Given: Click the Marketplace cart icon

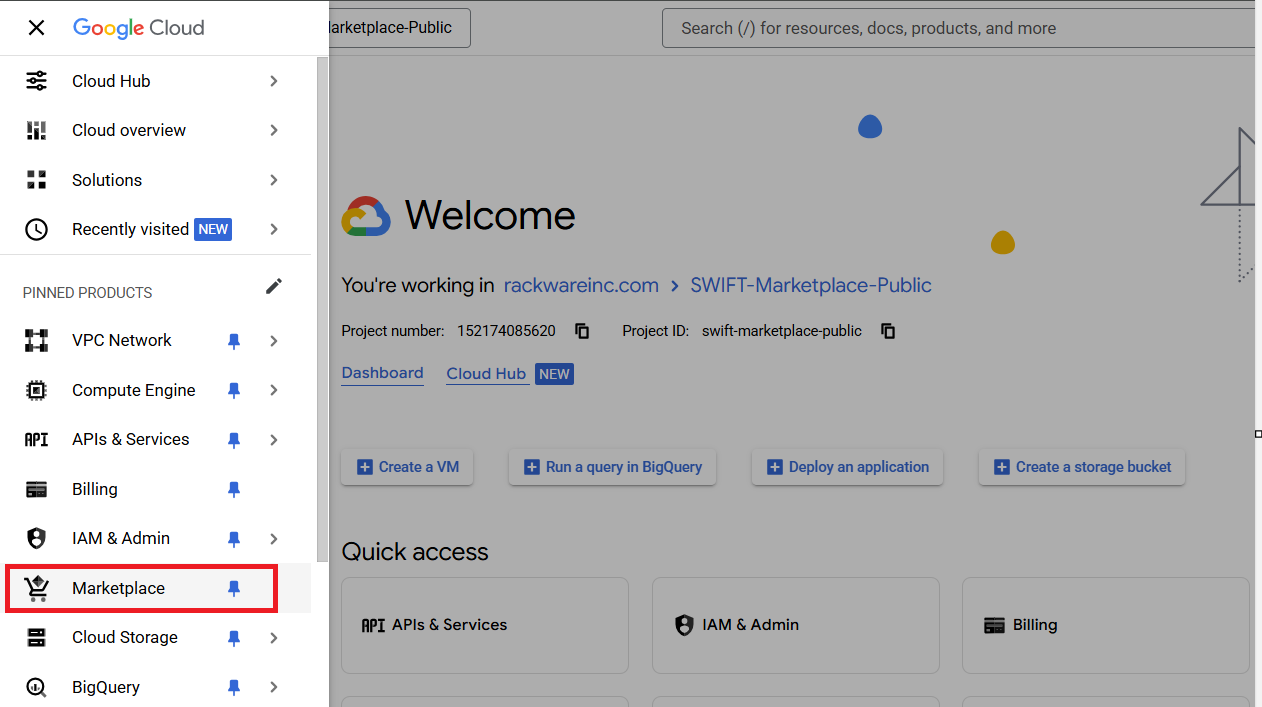Looking at the screenshot, I should coord(36,588).
